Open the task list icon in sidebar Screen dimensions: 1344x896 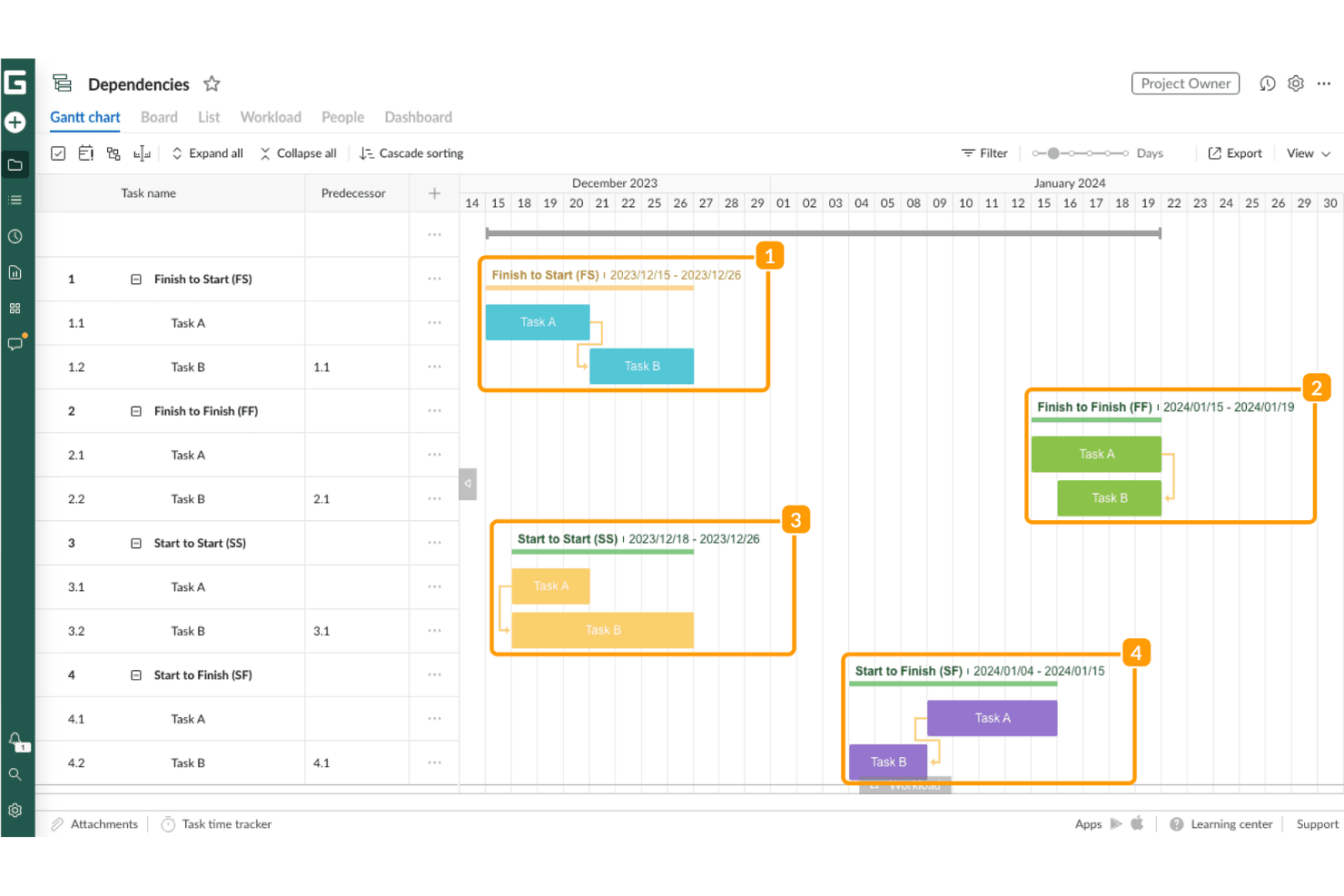15,200
